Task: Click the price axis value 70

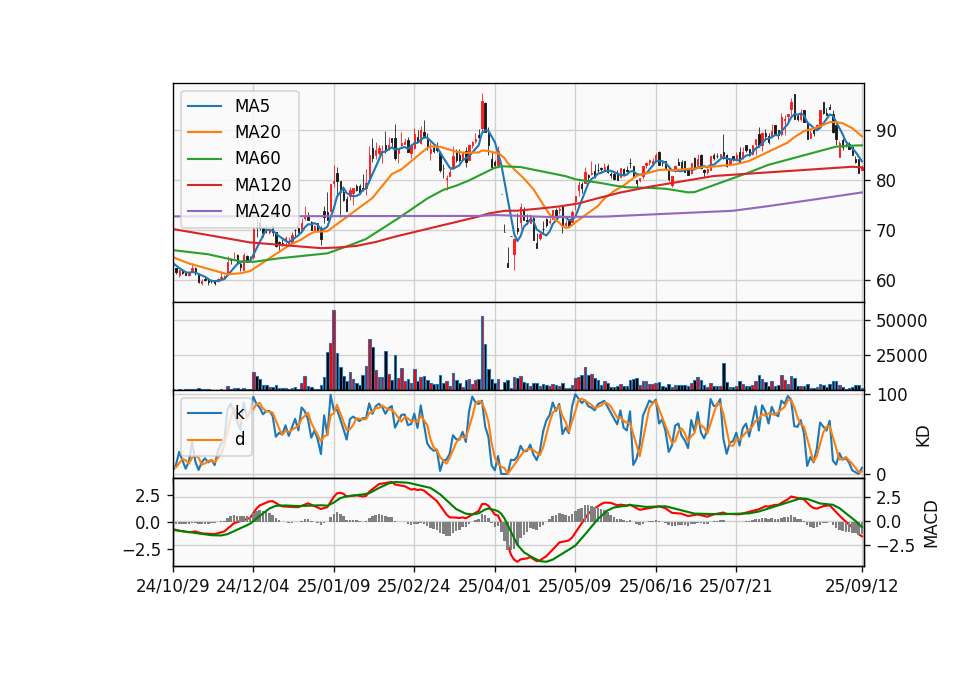Action: click(886, 231)
